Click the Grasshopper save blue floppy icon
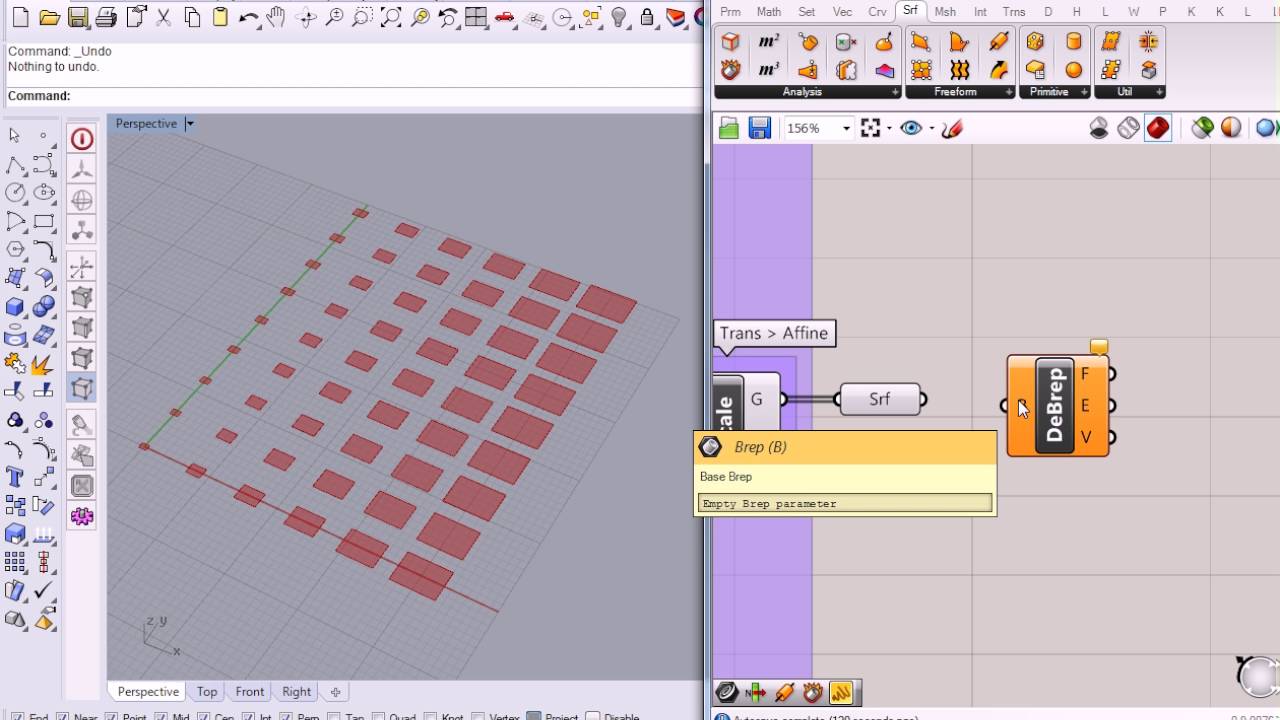The width and height of the screenshot is (1280, 720). (759, 128)
